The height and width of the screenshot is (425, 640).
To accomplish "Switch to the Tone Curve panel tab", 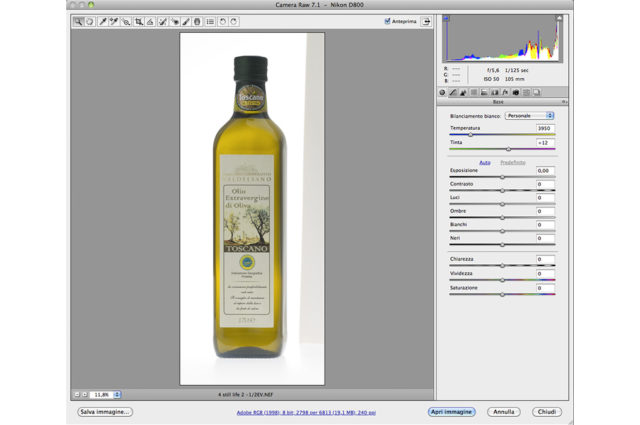I will [x=453, y=93].
